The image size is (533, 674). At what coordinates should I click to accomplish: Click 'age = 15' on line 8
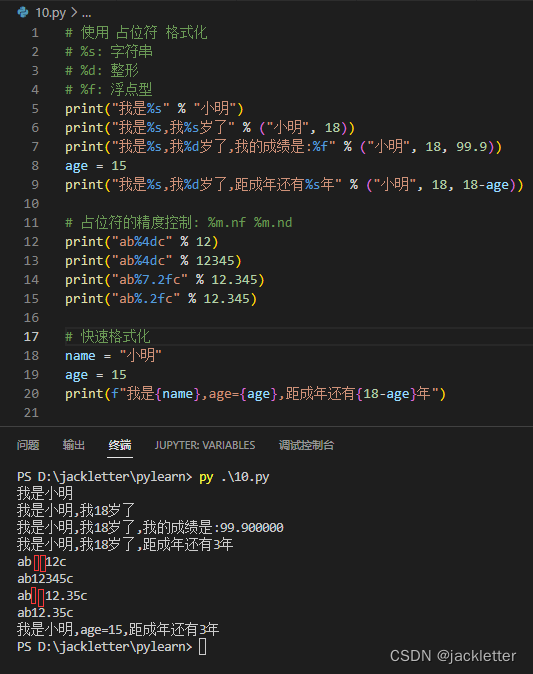click(x=96, y=166)
